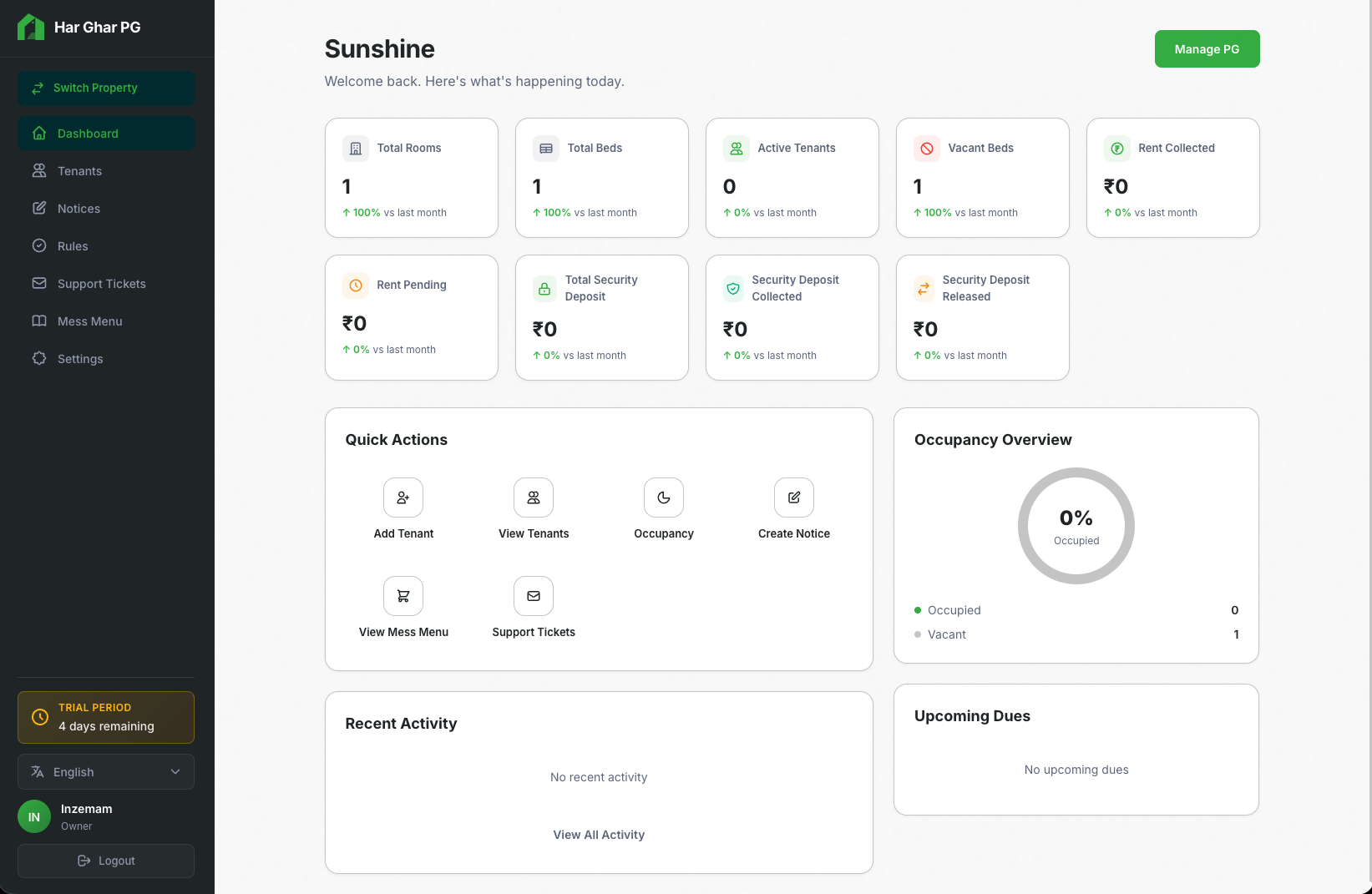Click the Inzemam owner profile avatar

33,816
